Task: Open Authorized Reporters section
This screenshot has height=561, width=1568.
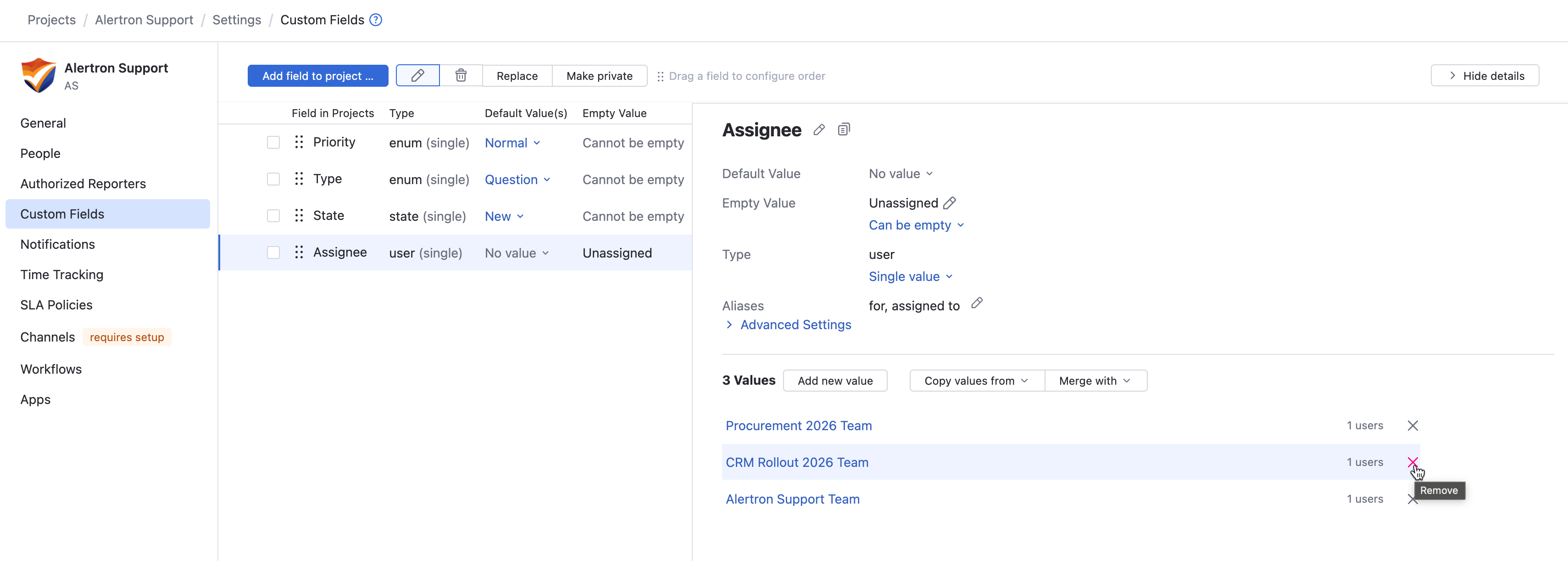Action: (83, 183)
